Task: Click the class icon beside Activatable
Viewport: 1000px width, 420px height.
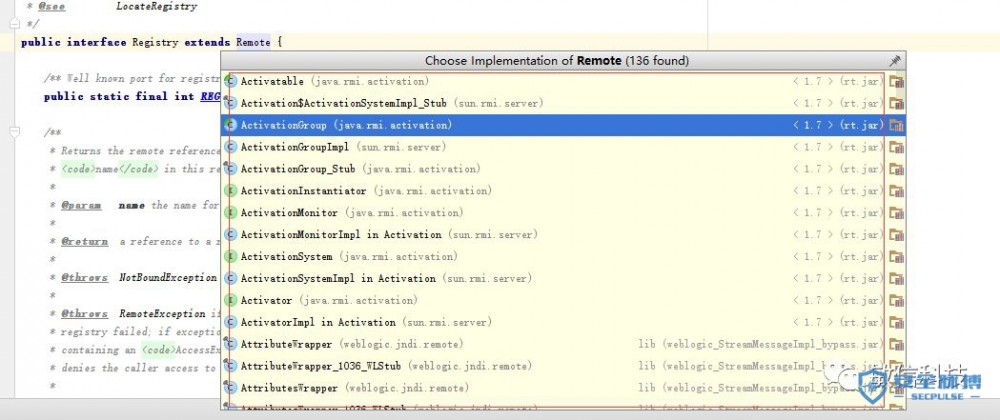Action: [x=230, y=82]
